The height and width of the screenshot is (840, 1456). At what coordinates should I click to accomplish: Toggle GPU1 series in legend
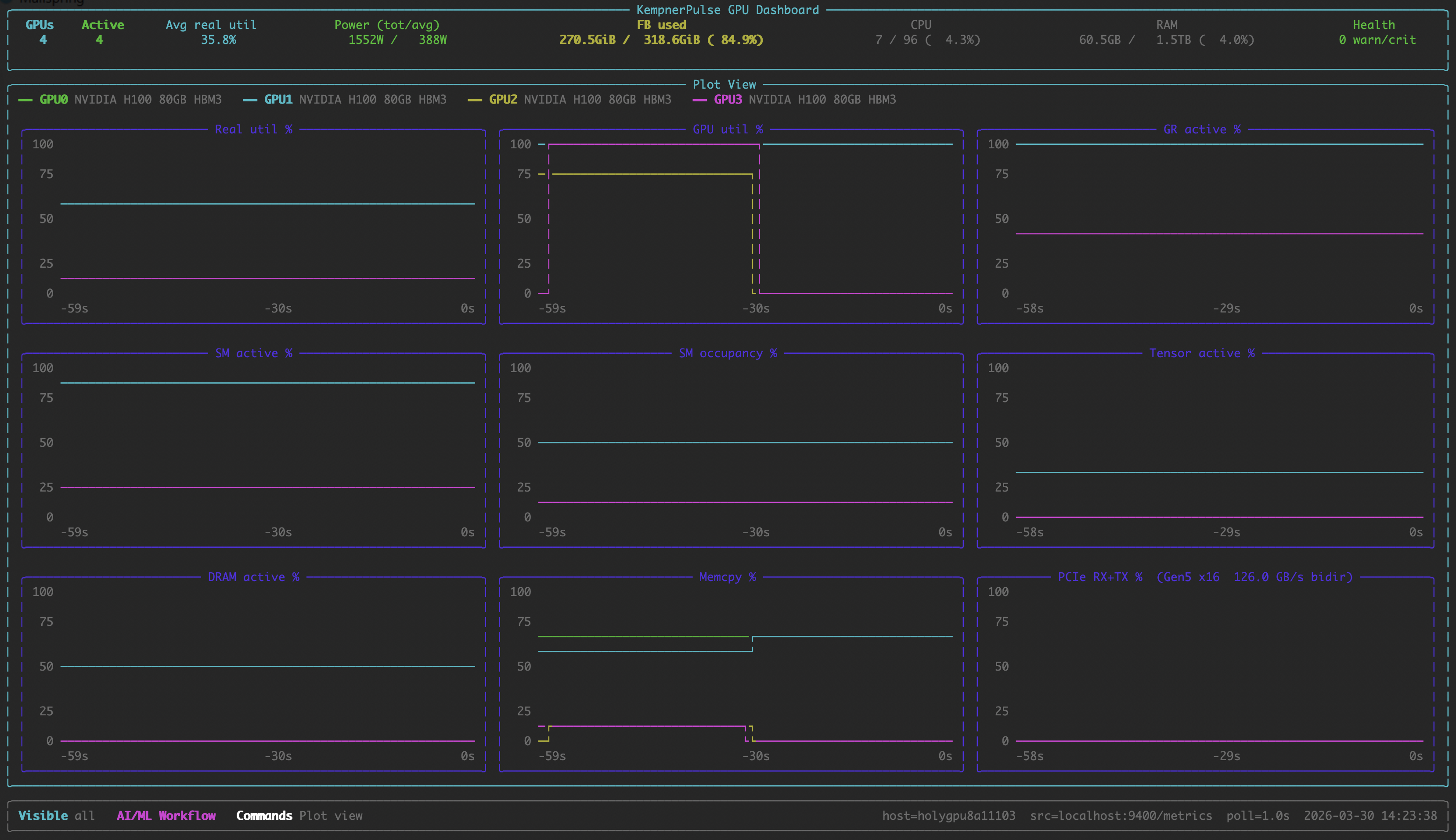tap(278, 99)
